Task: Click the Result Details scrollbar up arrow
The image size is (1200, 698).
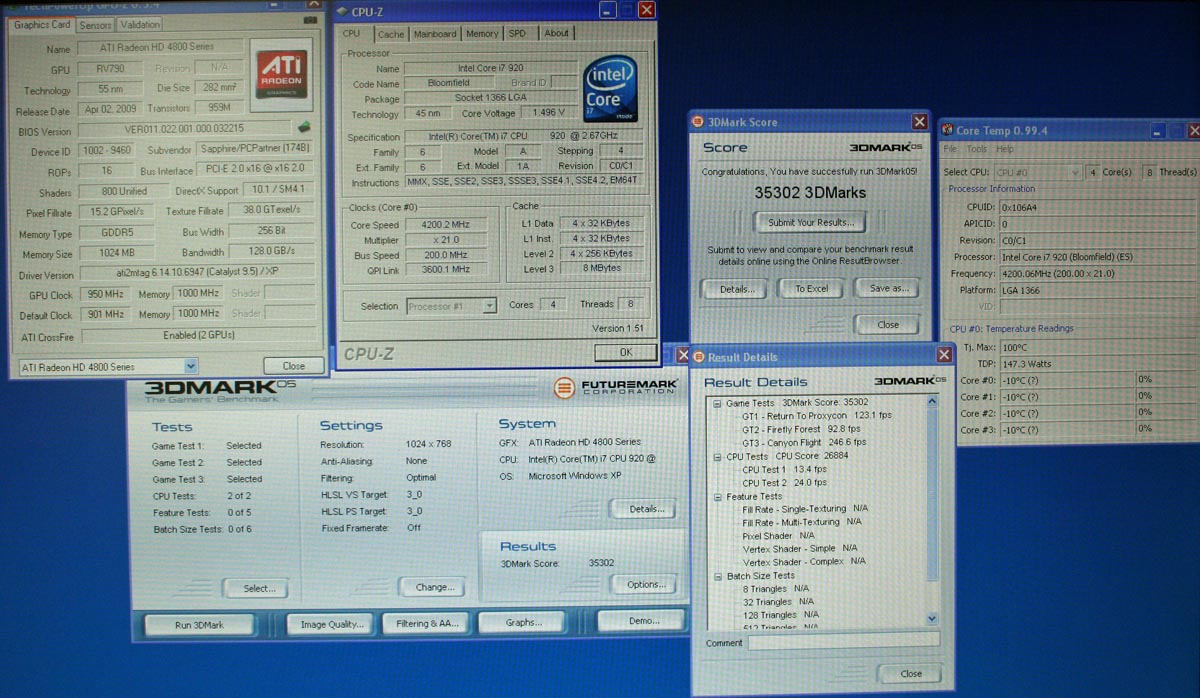Action: point(933,401)
